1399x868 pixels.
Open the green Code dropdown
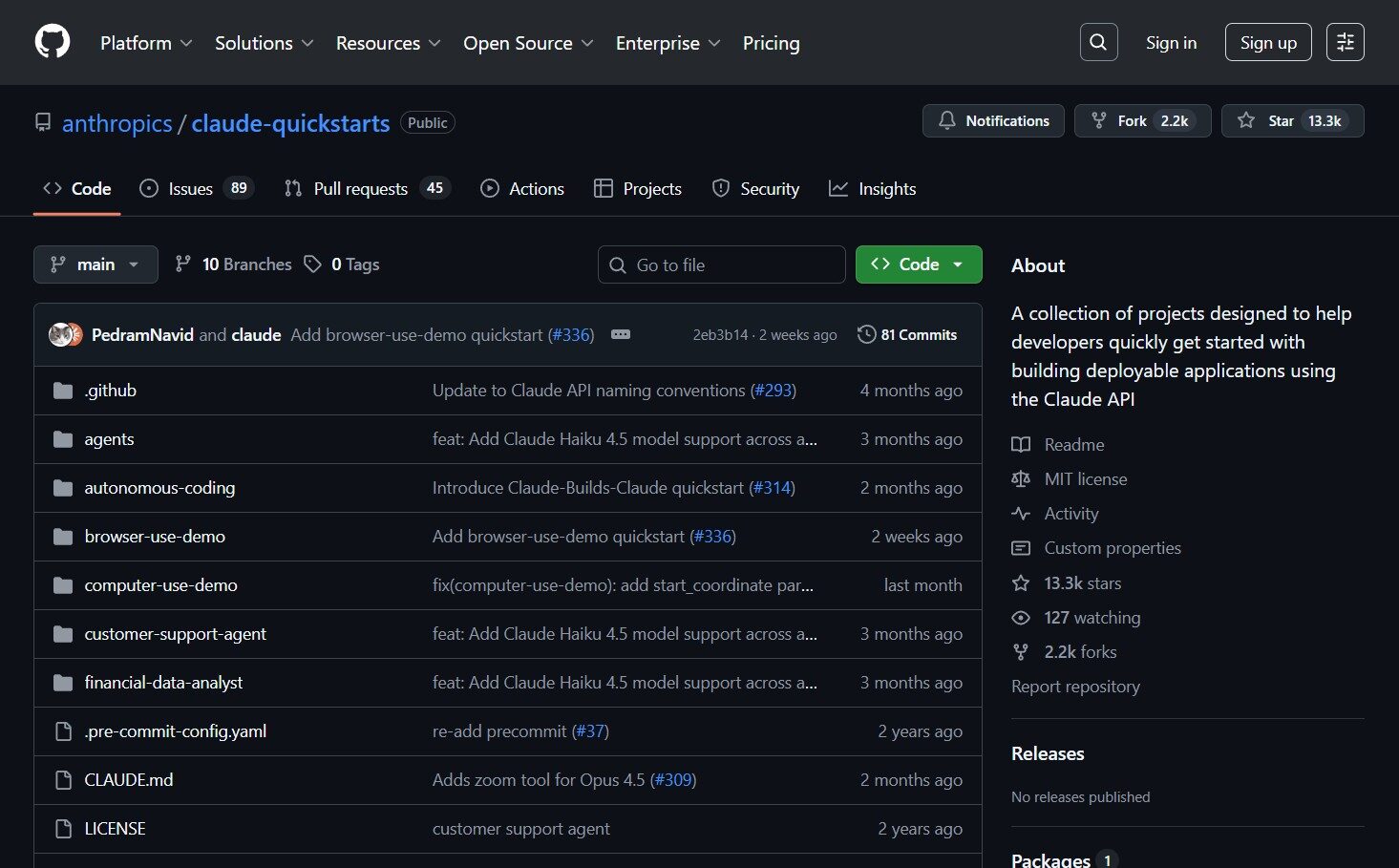[918, 265]
